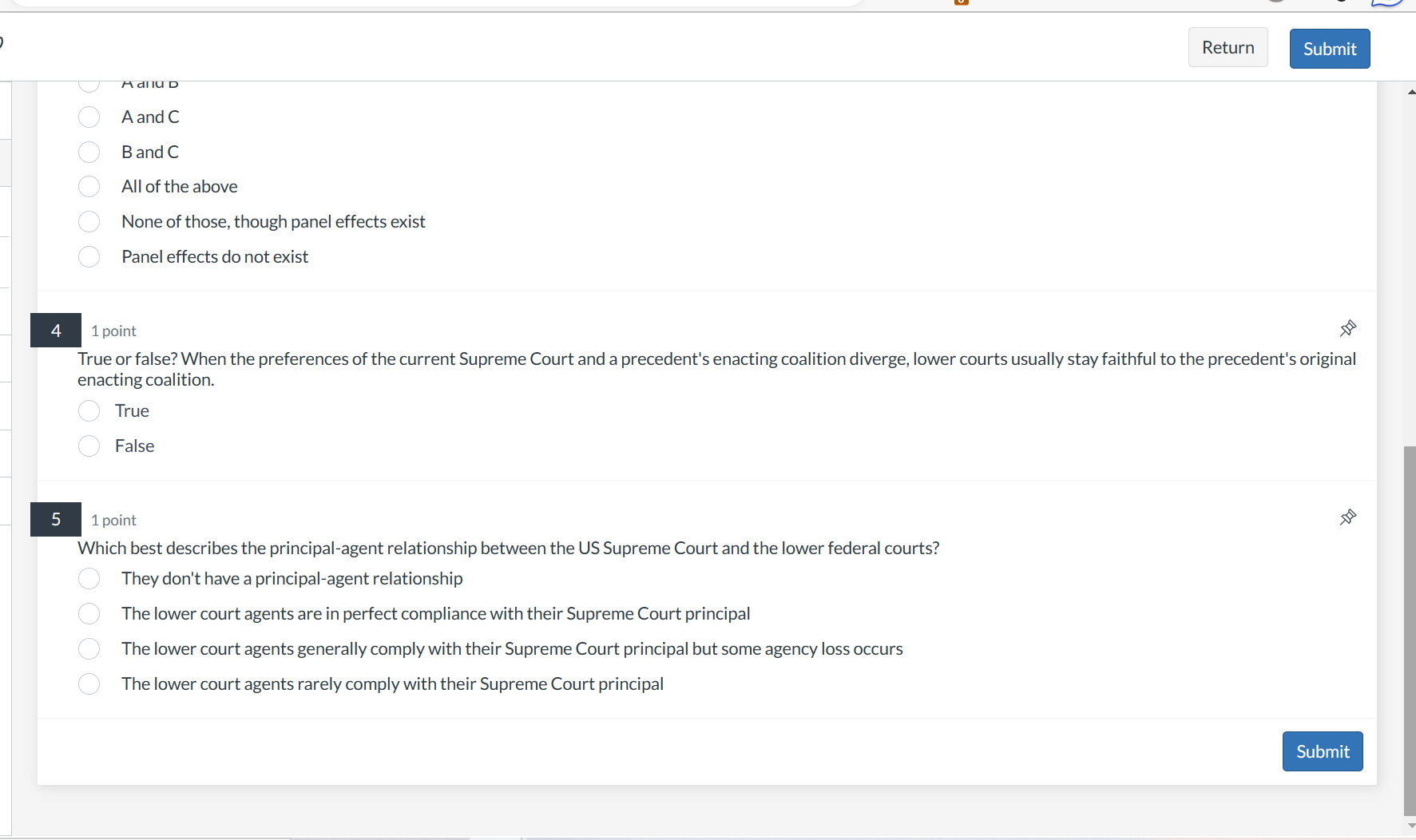Click the Submit button below question 5
The image size is (1416, 840).
click(1323, 751)
